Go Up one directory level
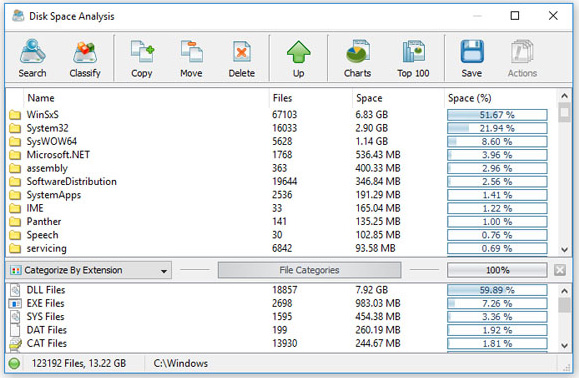The width and height of the screenshot is (579, 378). [x=298, y=58]
